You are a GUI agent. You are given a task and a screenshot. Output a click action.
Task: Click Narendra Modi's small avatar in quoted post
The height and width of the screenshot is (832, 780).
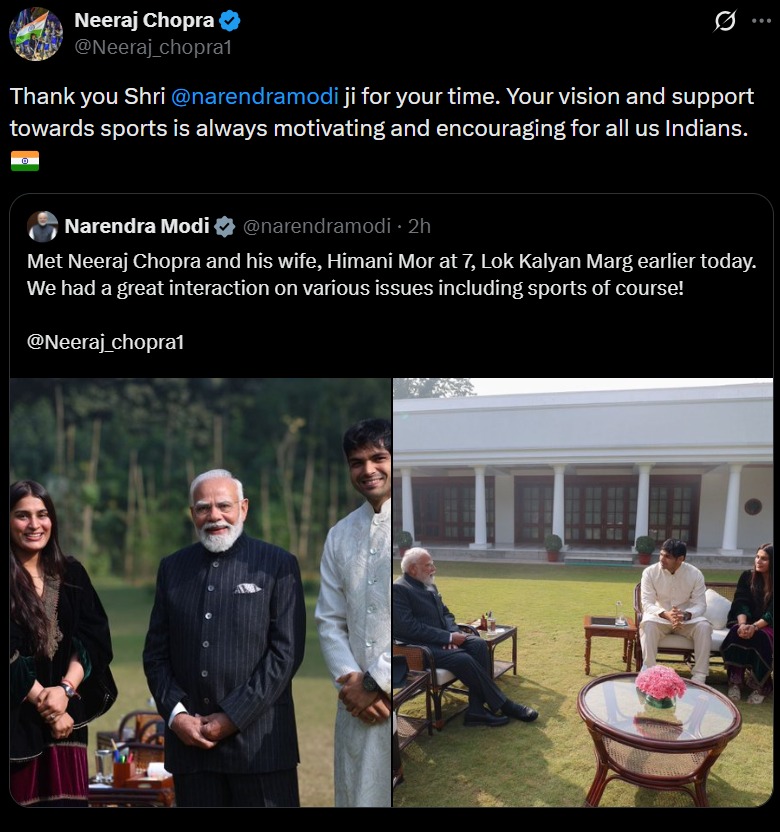(x=43, y=226)
